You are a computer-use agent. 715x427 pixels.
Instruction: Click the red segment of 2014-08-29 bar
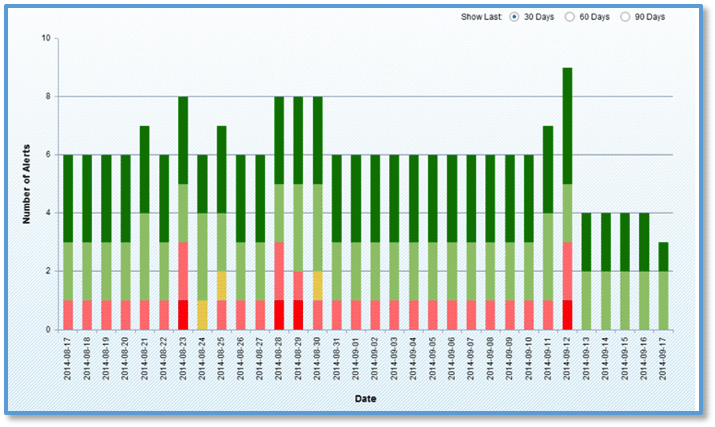pos(298,315)
